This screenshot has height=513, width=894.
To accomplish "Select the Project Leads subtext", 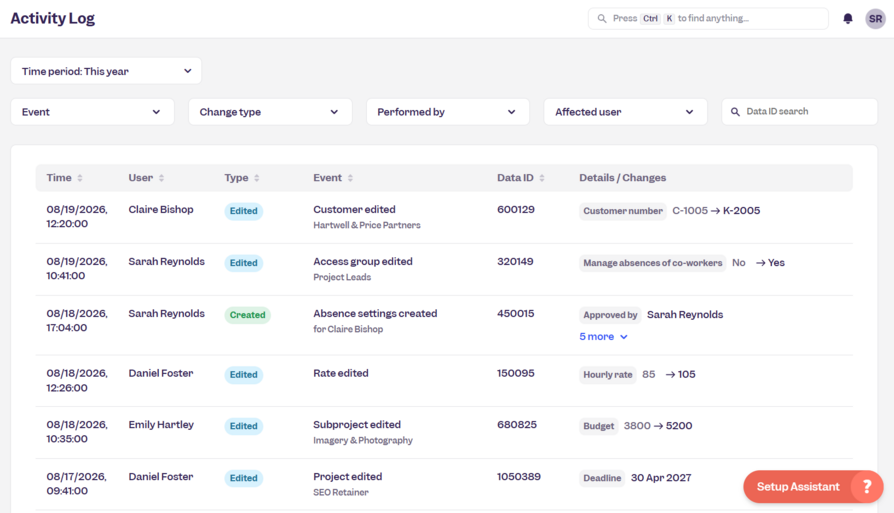I will pyautogui.click(x=342, y=277).
